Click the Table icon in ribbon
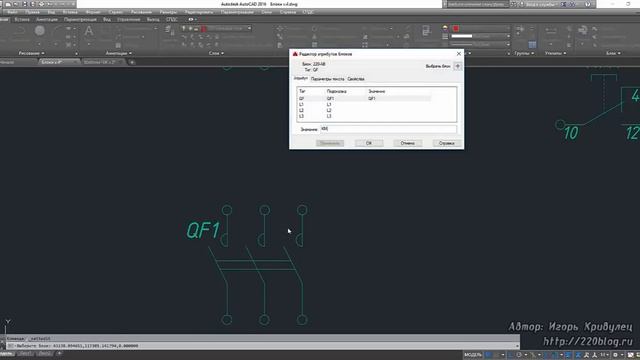Viewport: 640px width, 360px height. (118, 45)
